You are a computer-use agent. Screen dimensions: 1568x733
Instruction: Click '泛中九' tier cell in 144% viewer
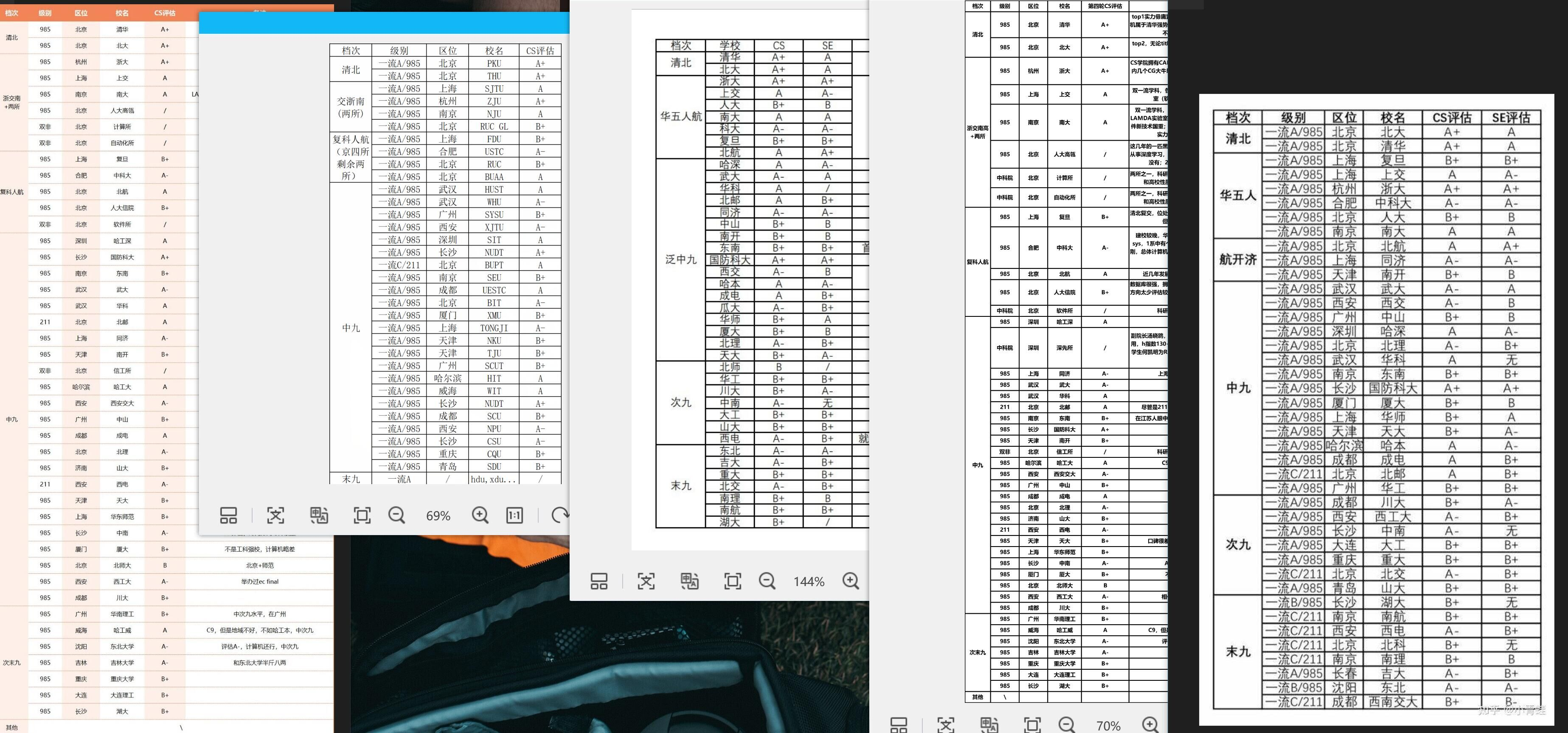680,260
